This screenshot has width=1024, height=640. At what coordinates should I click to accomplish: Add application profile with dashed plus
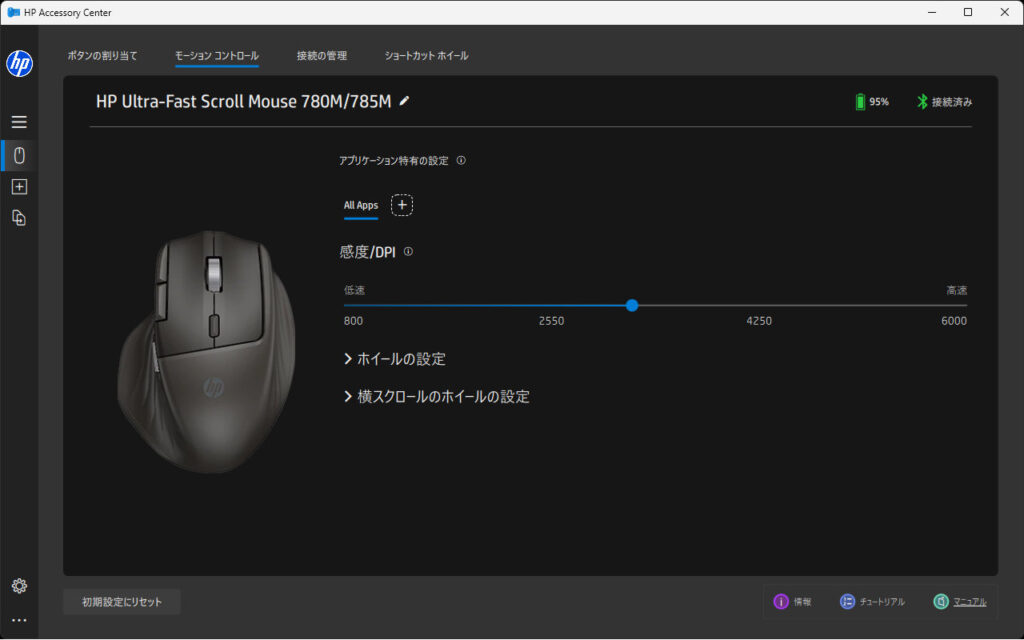(402, 205)
